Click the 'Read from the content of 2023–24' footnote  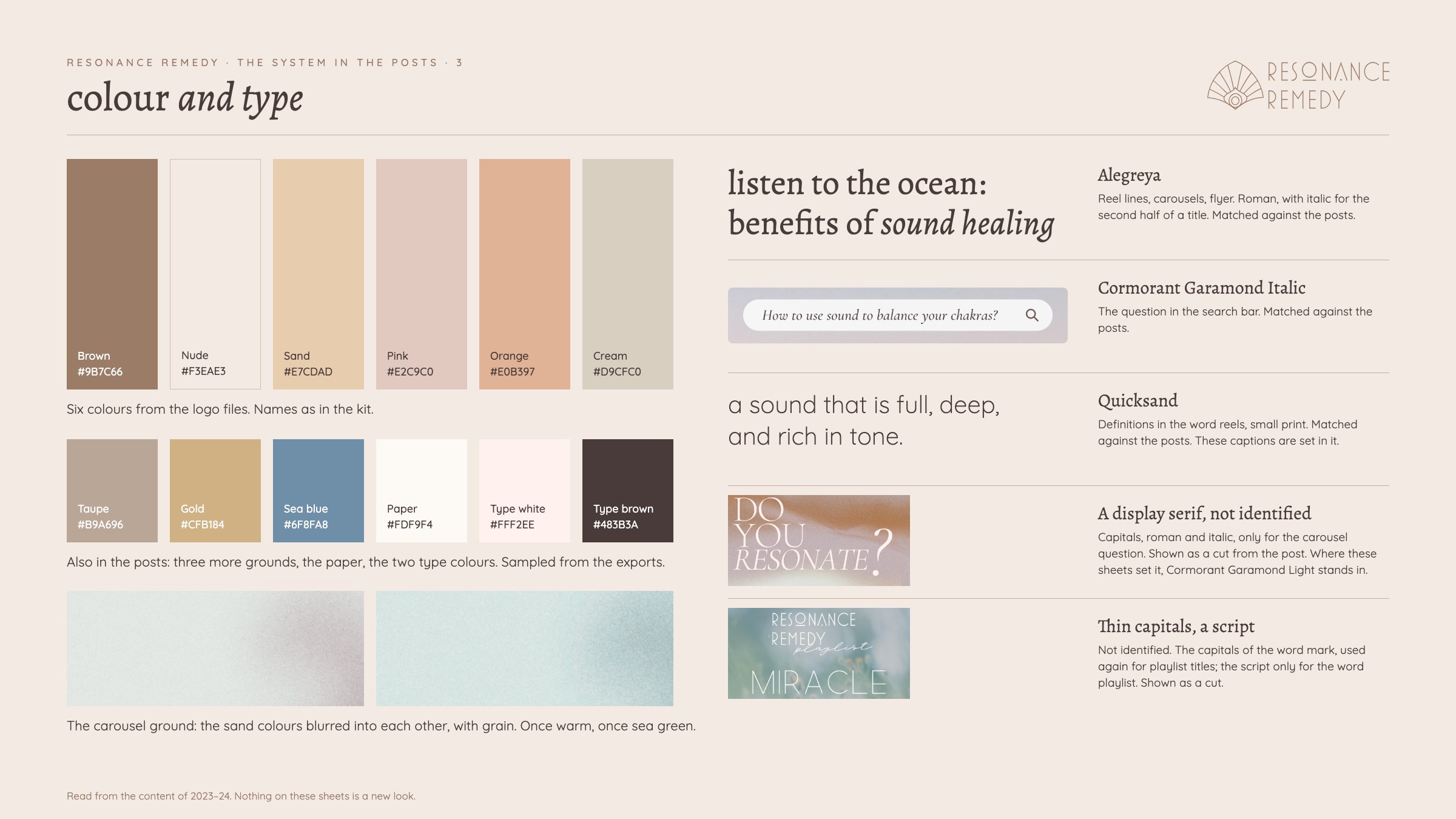click(x=241, y=796)
